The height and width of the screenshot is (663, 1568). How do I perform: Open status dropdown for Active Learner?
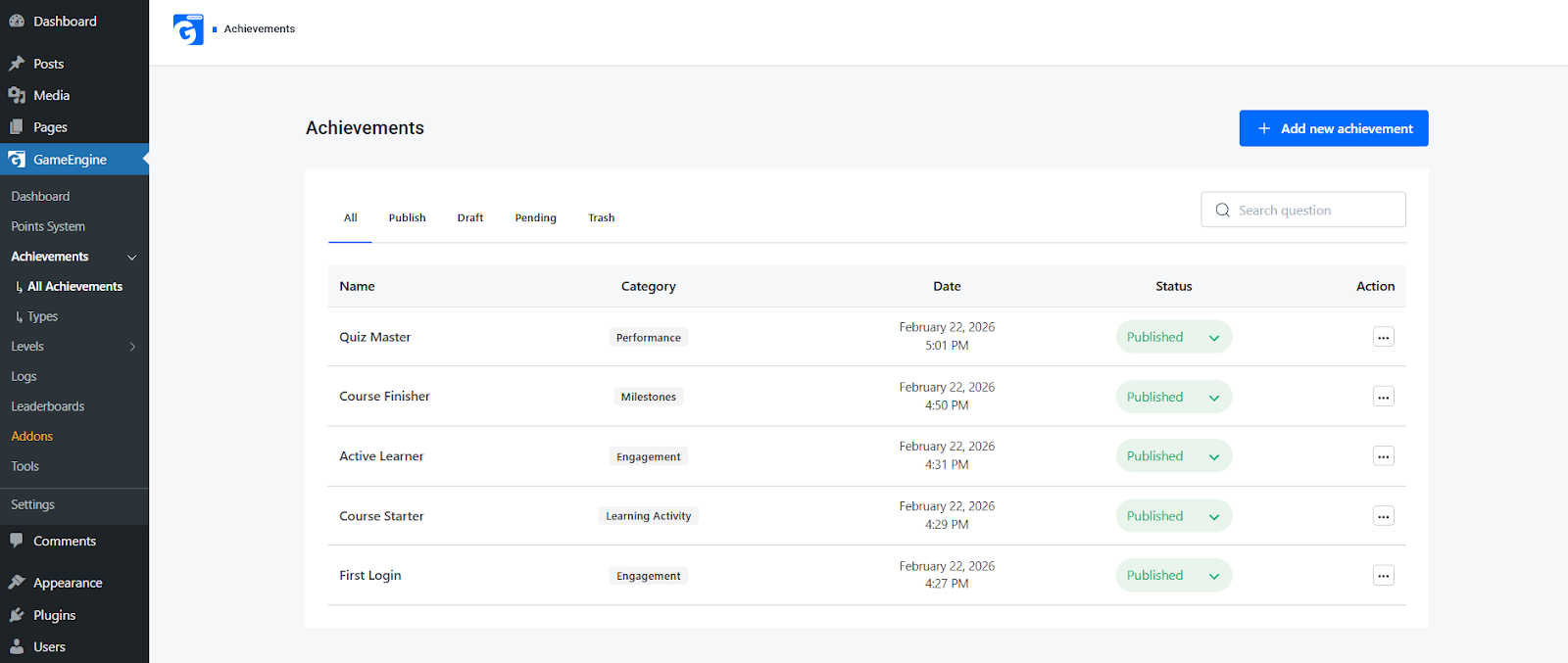tap(1173, 456)
